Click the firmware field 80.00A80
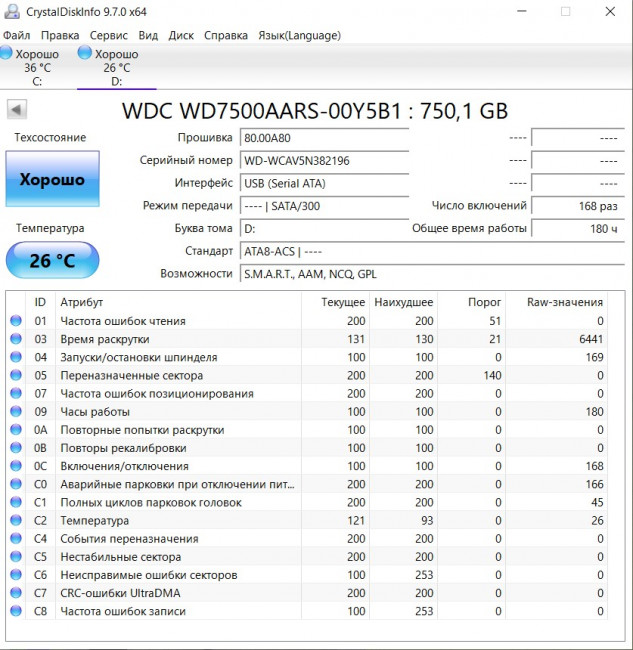 [324, 138]
